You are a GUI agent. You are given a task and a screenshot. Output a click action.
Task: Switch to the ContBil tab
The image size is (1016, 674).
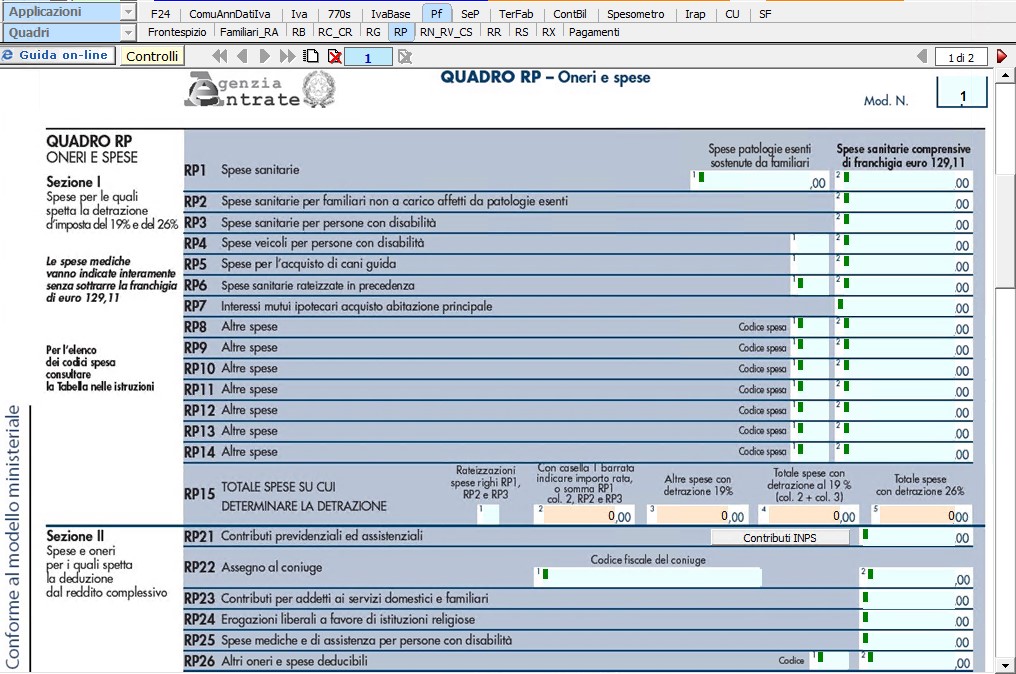click(570, 14)
